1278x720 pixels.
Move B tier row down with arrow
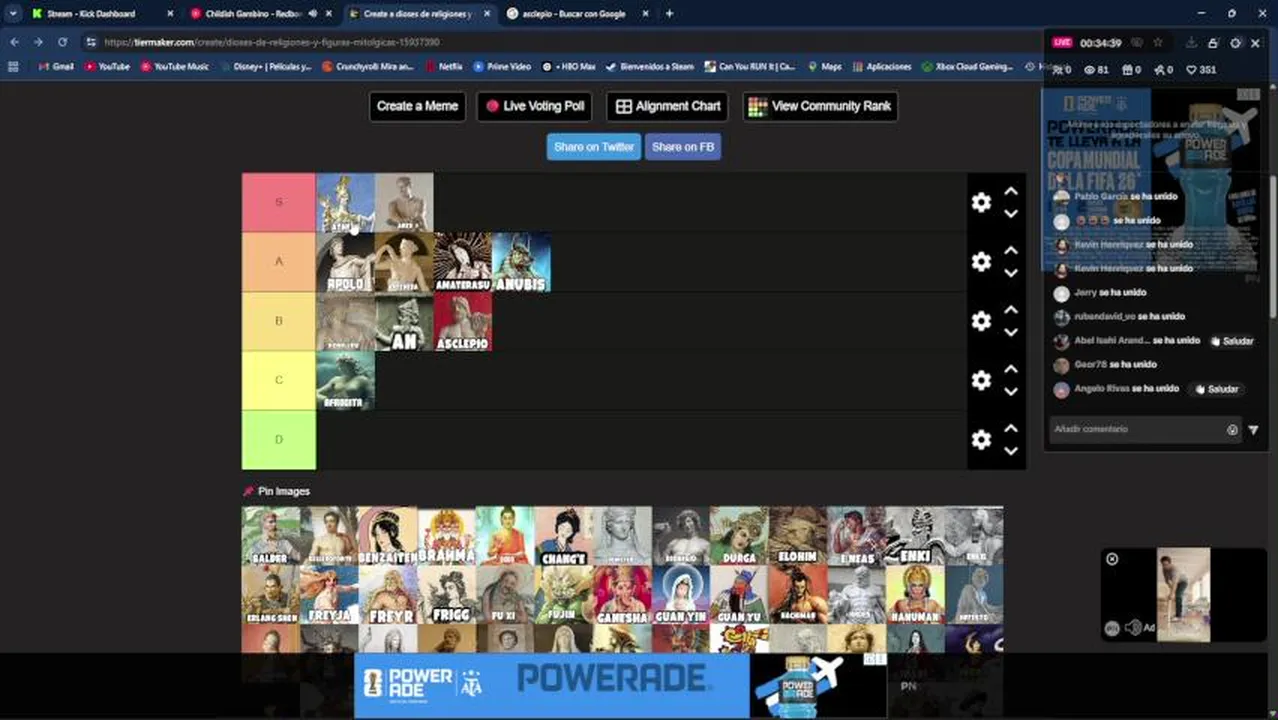coord(1011,332)
